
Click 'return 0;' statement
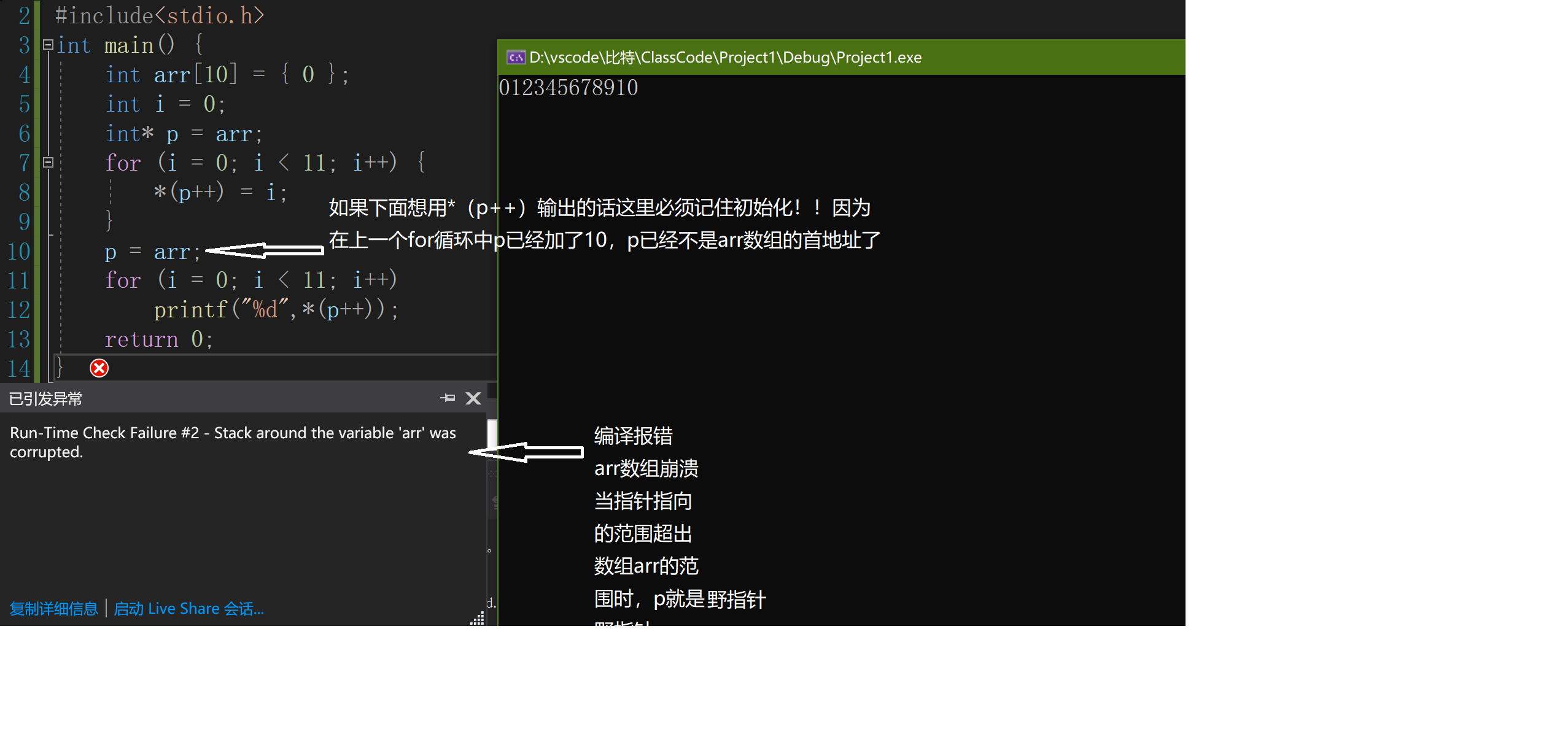158,339
